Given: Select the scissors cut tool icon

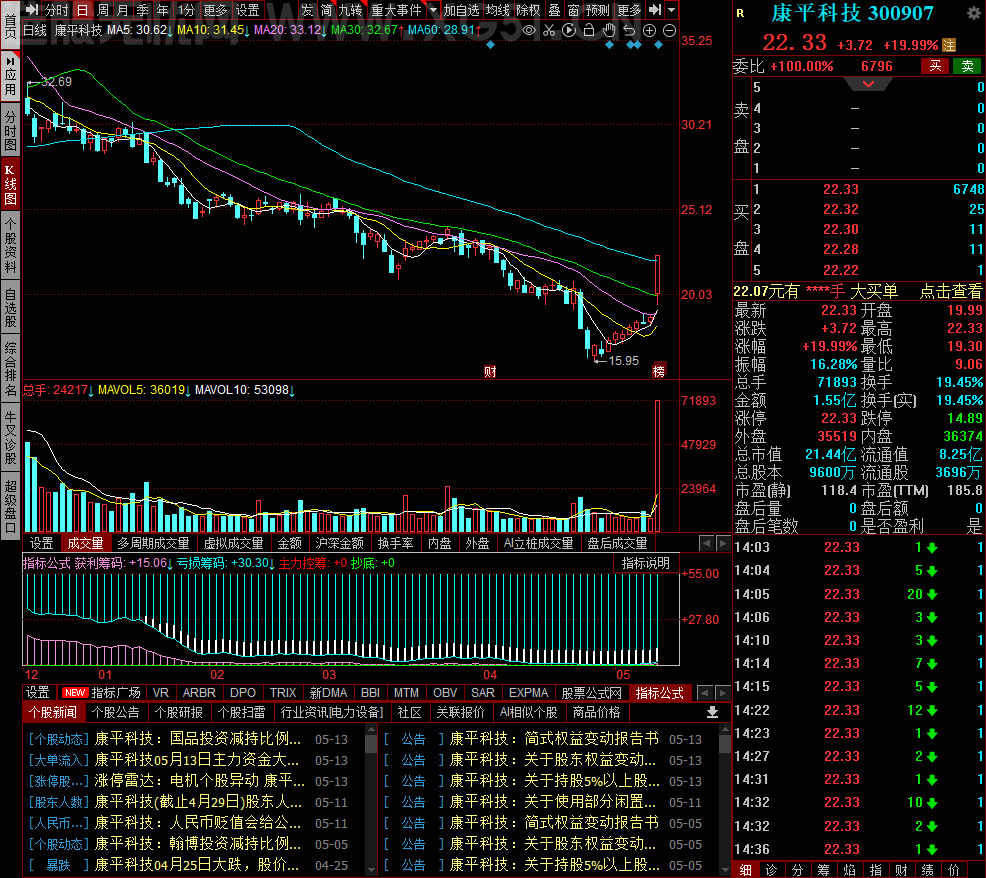Looking at the screenshot, I should coord(549,30).
